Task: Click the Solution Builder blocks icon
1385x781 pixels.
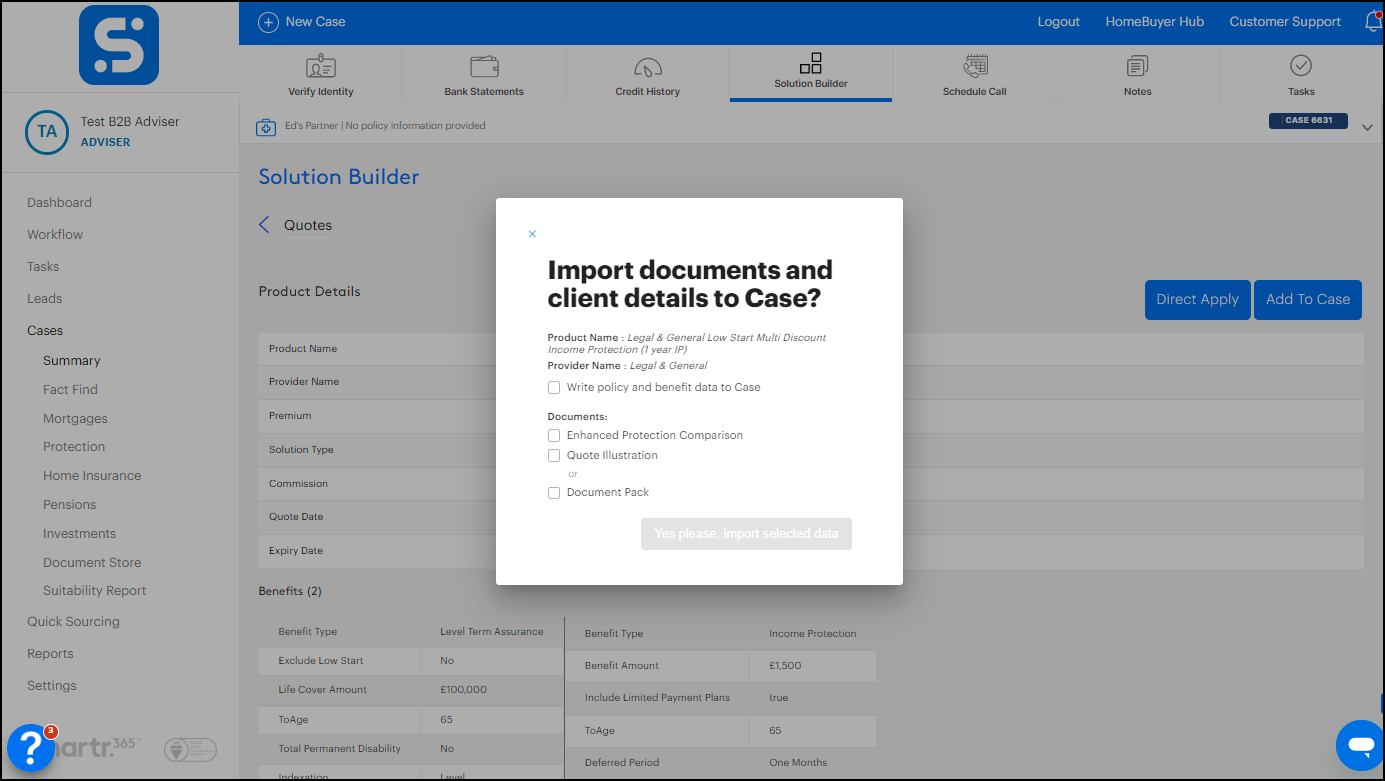Action: (x=811, y=63)
